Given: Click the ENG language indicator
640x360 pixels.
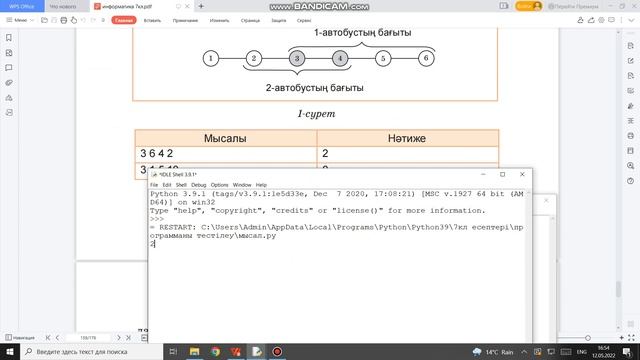Looking at the screenshot, I should [x=581, y=351].
